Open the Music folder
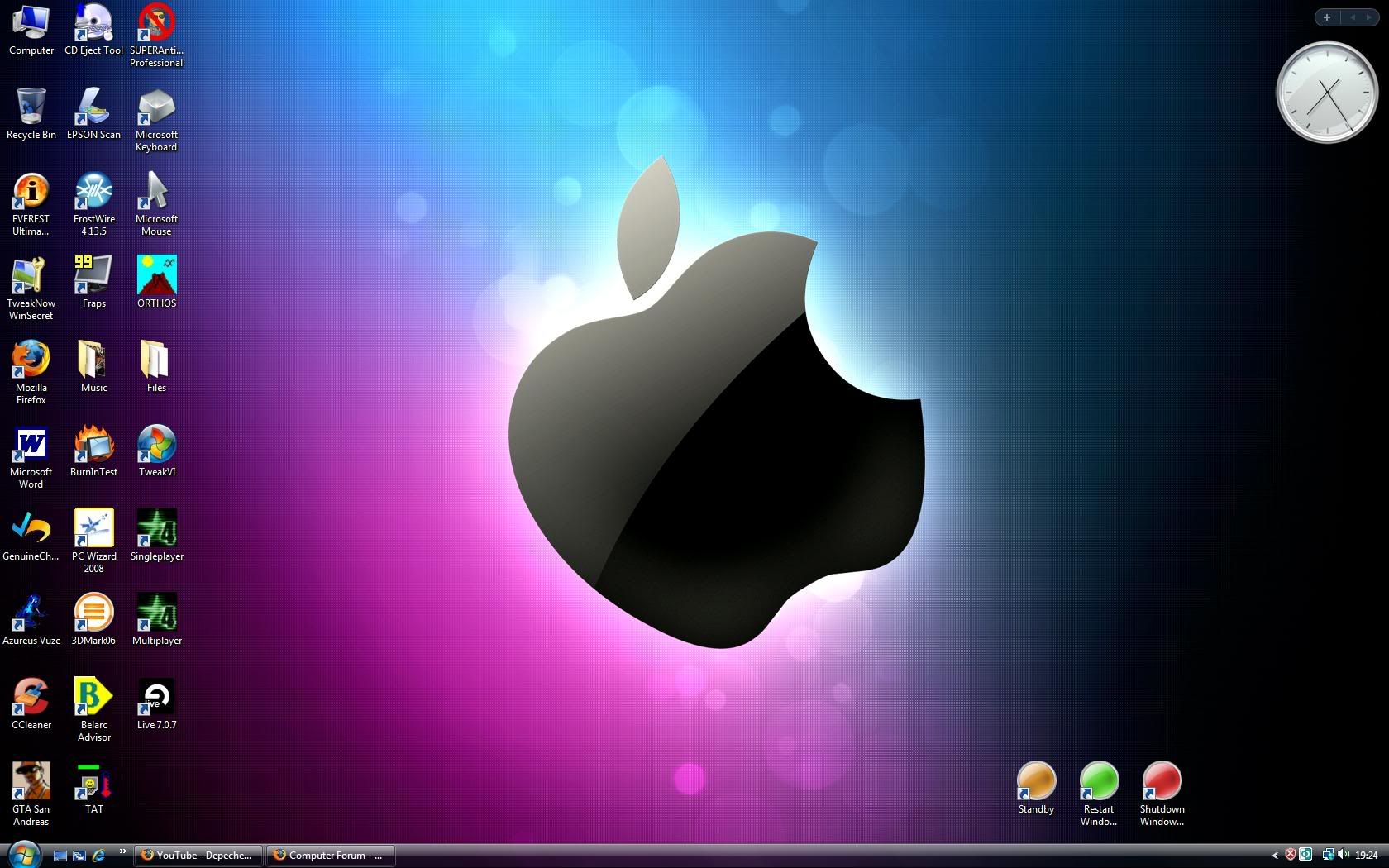Screen dimensions: 1389x868 click(x=93, y=366)
